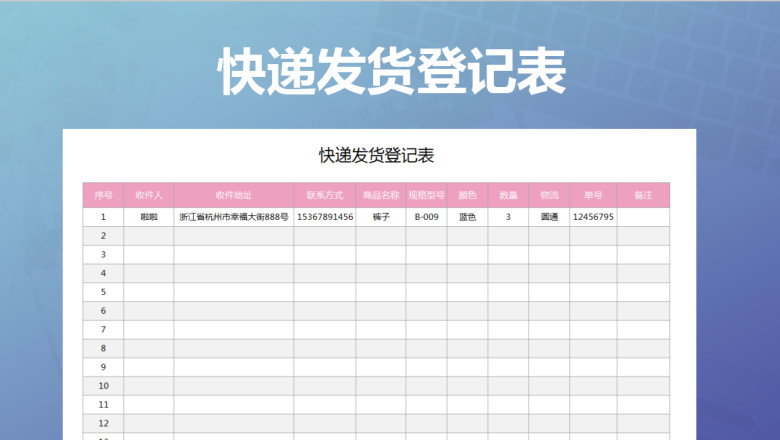This screenshot has height=440, width=780.
Task: Select the 物流 column header
Action: pyautogui.click(x=549, y=195)
